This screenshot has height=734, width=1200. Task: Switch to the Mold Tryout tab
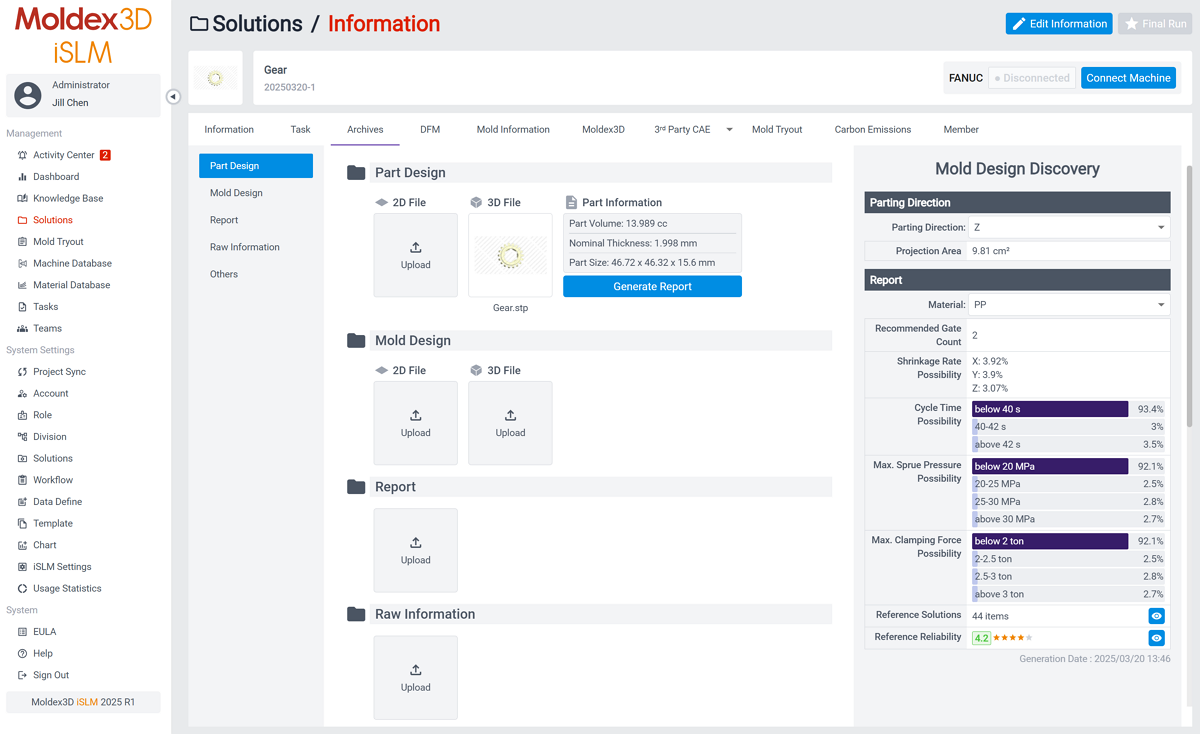pyautogui.click(x=777, y=130)
